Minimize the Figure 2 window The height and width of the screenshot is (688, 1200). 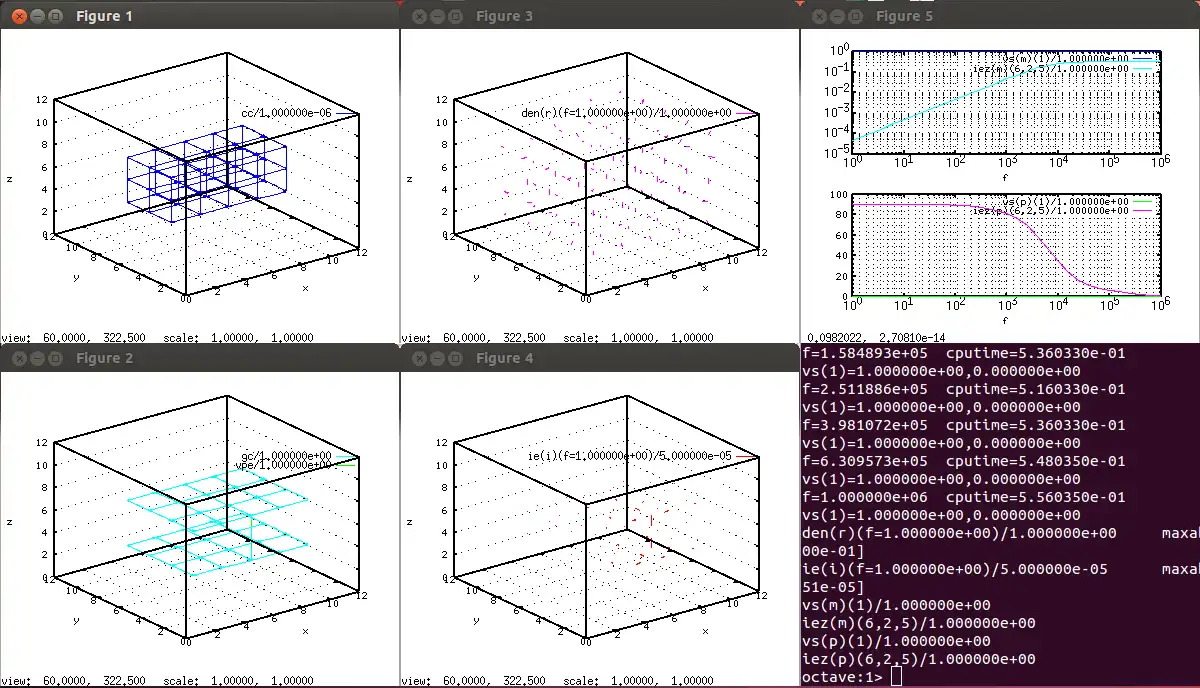point(37,358)
